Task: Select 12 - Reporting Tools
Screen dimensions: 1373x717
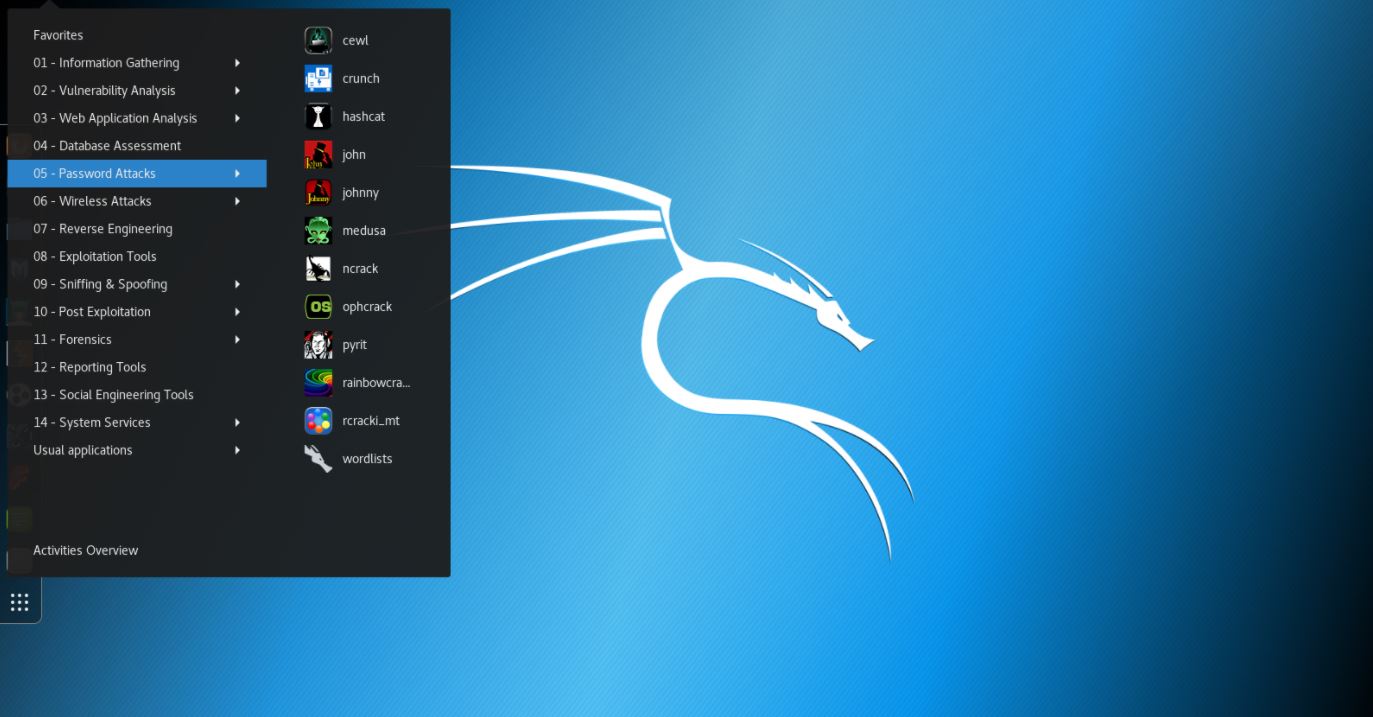Action: point(137,367)
